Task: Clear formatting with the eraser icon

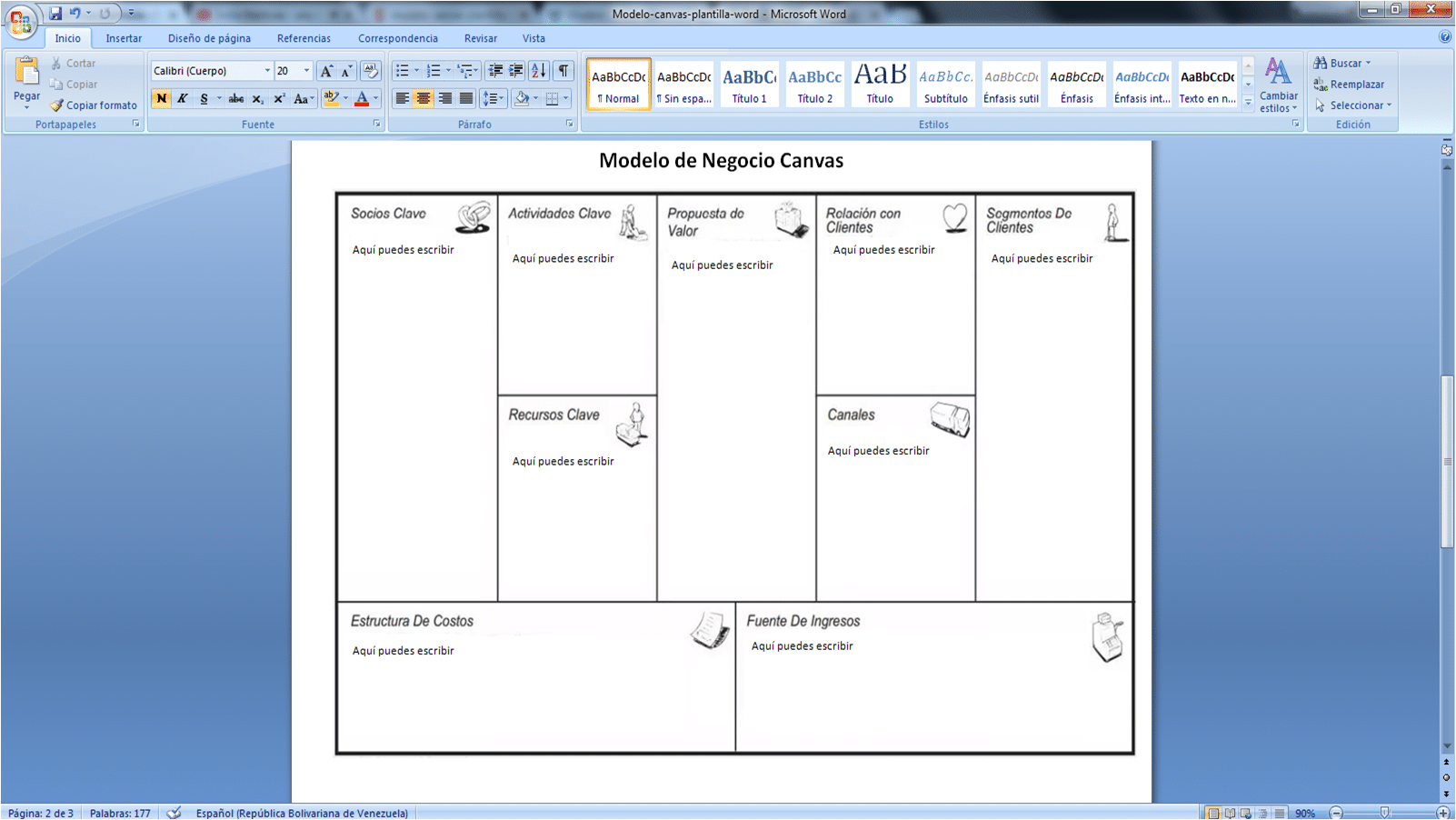Action: click(370, 71)
